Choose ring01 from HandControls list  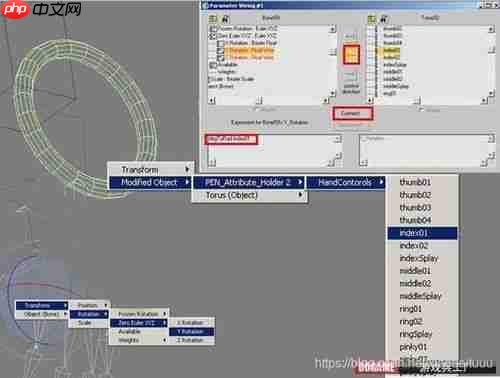(422, 309)
